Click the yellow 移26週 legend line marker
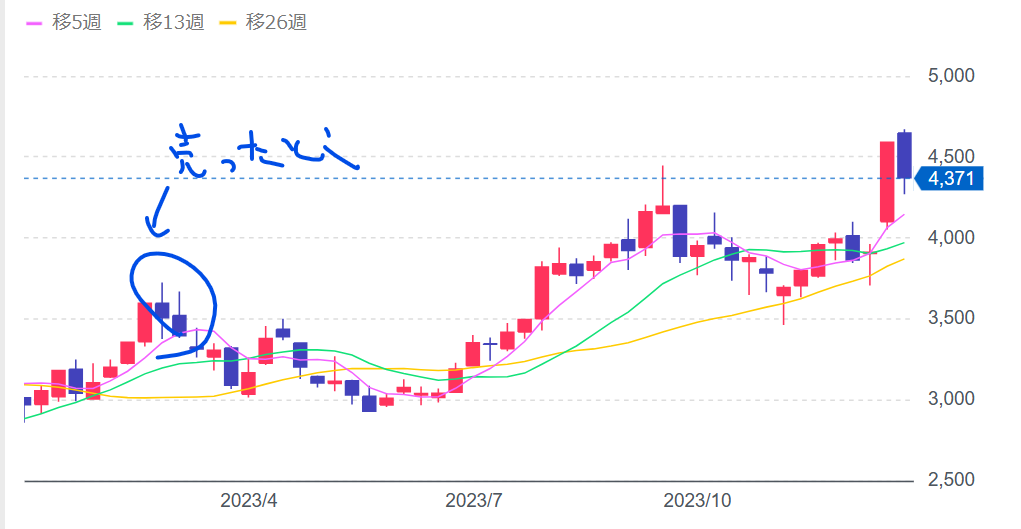The height and width of the screenshot is (529, 1021). tap(227, 23)
